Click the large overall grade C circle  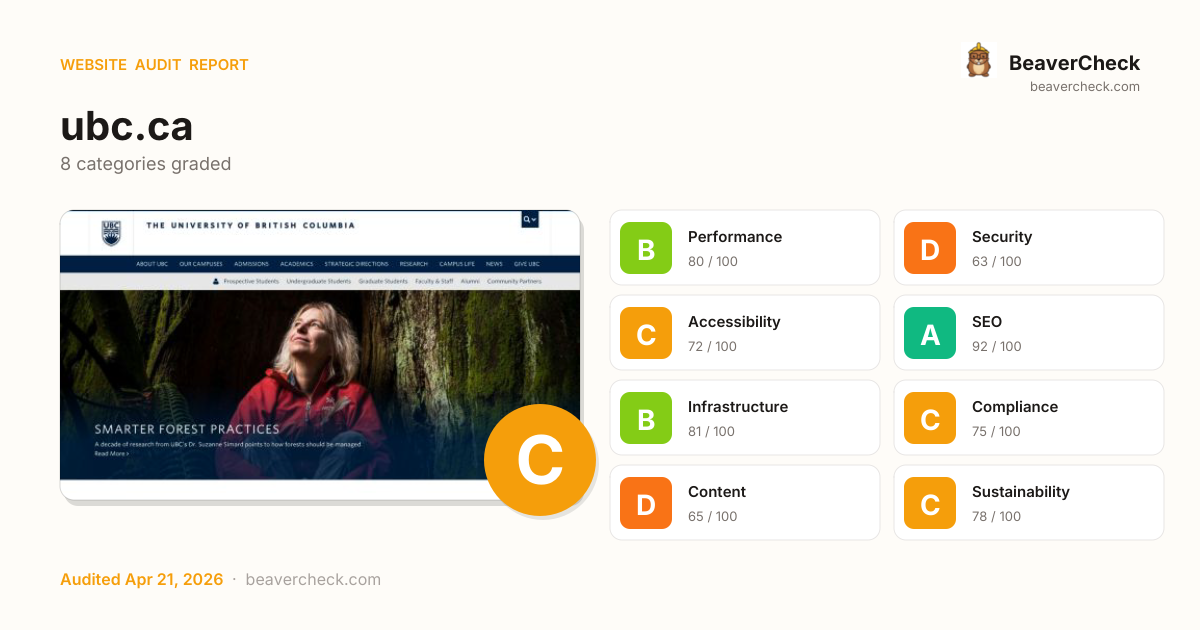pyautogui.click(x=539, y=460)
